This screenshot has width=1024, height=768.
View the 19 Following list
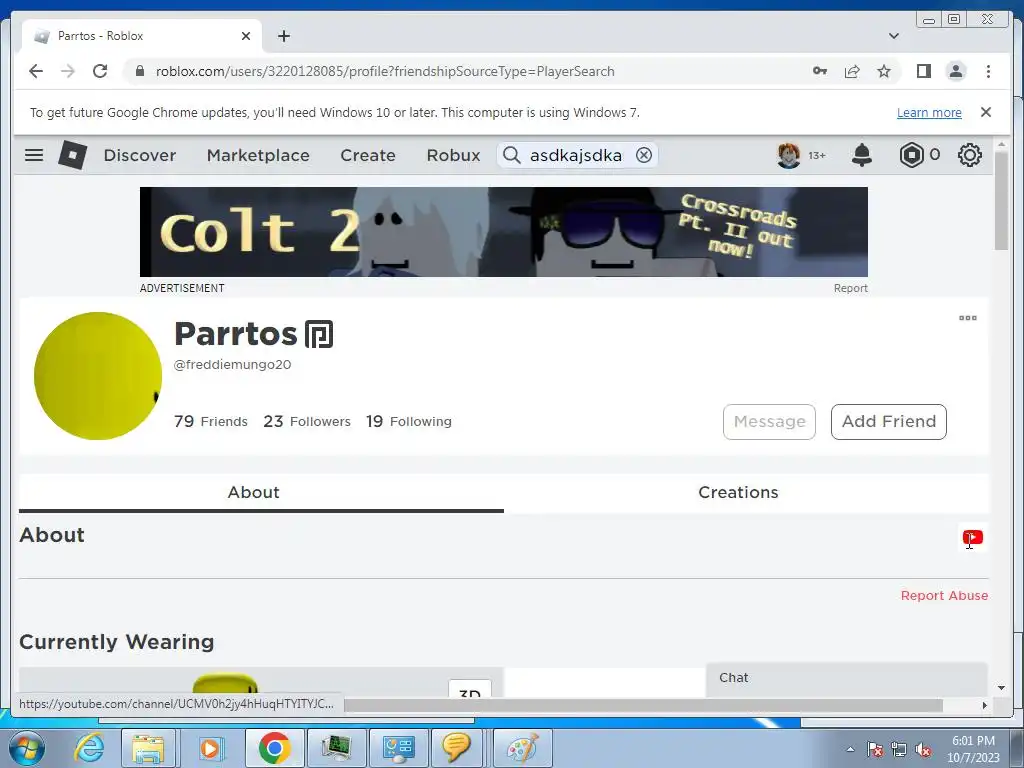[409, 421]
